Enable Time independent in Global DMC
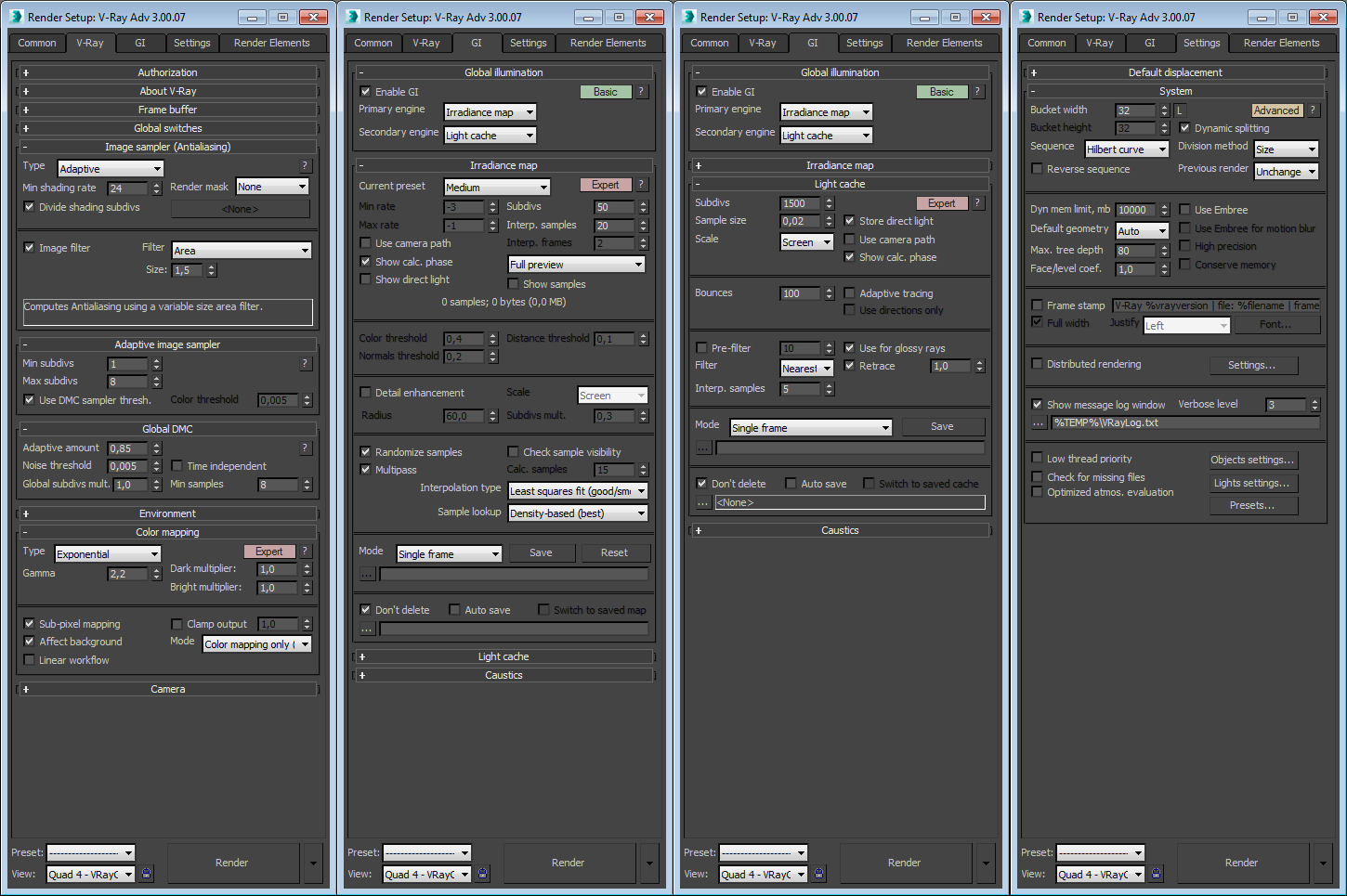Viewport: 1347px width, 896px height. pyautogui.click(x=177, y=466)
